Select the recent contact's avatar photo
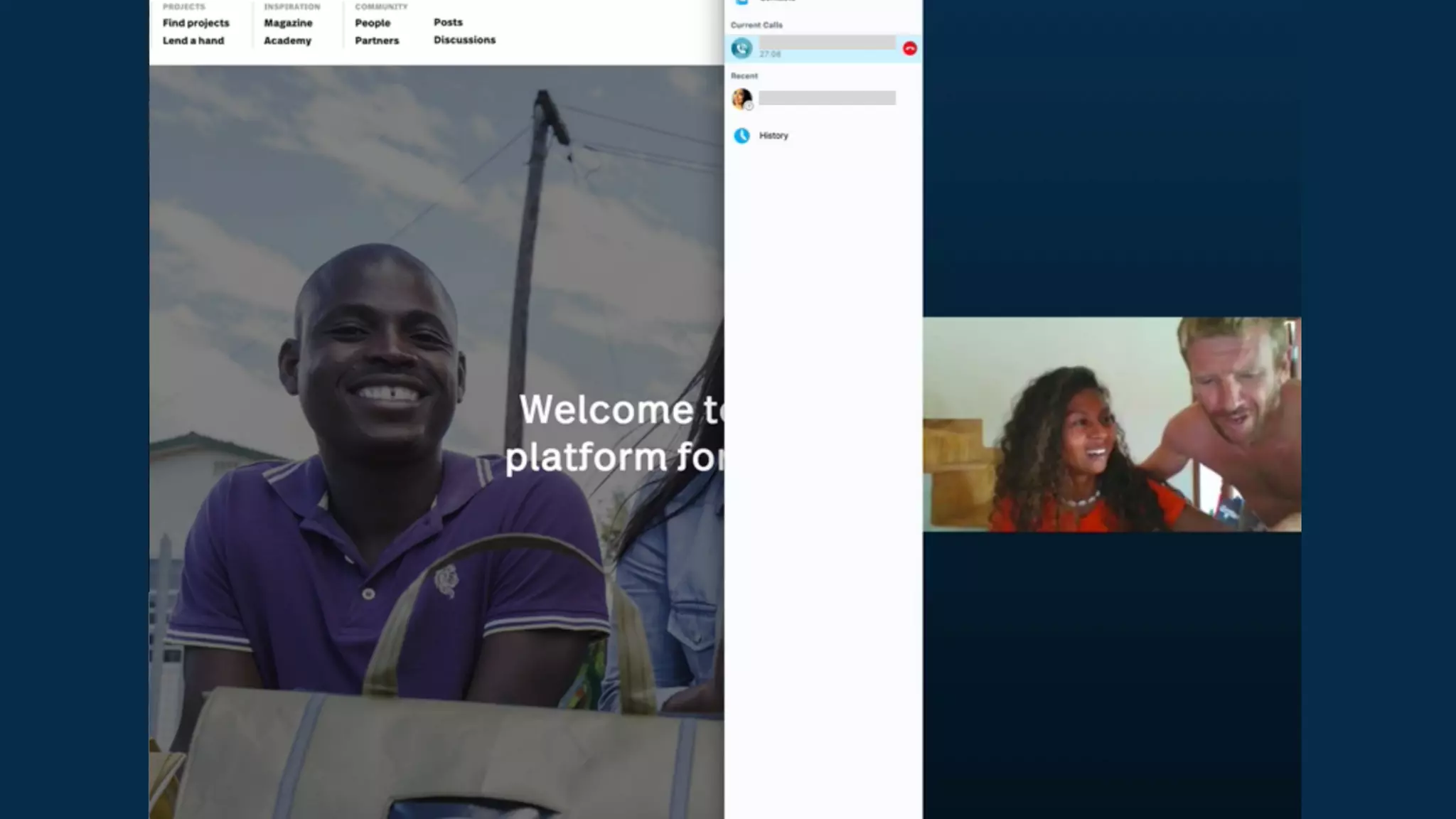 tap(740, 97)
